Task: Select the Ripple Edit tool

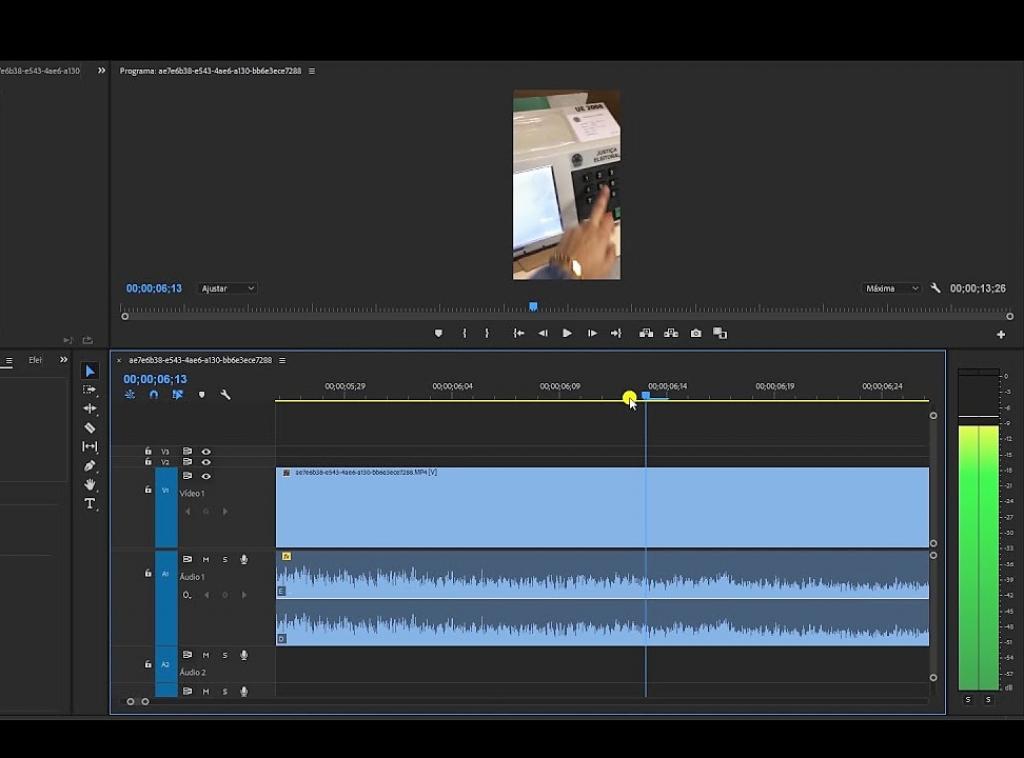Action: click(90, 409)
